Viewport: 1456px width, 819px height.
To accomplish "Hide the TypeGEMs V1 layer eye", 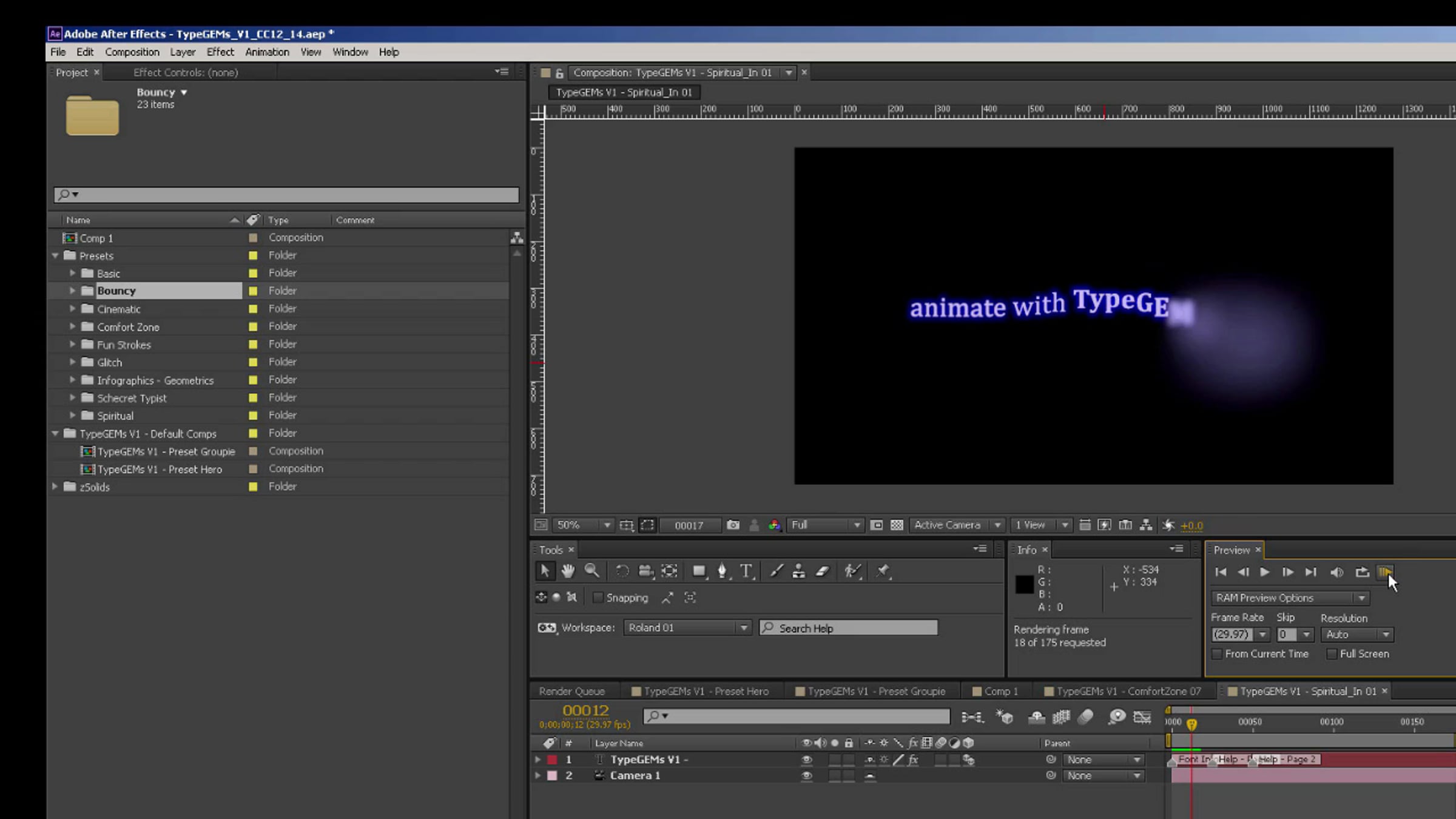I will click(806, 760).
